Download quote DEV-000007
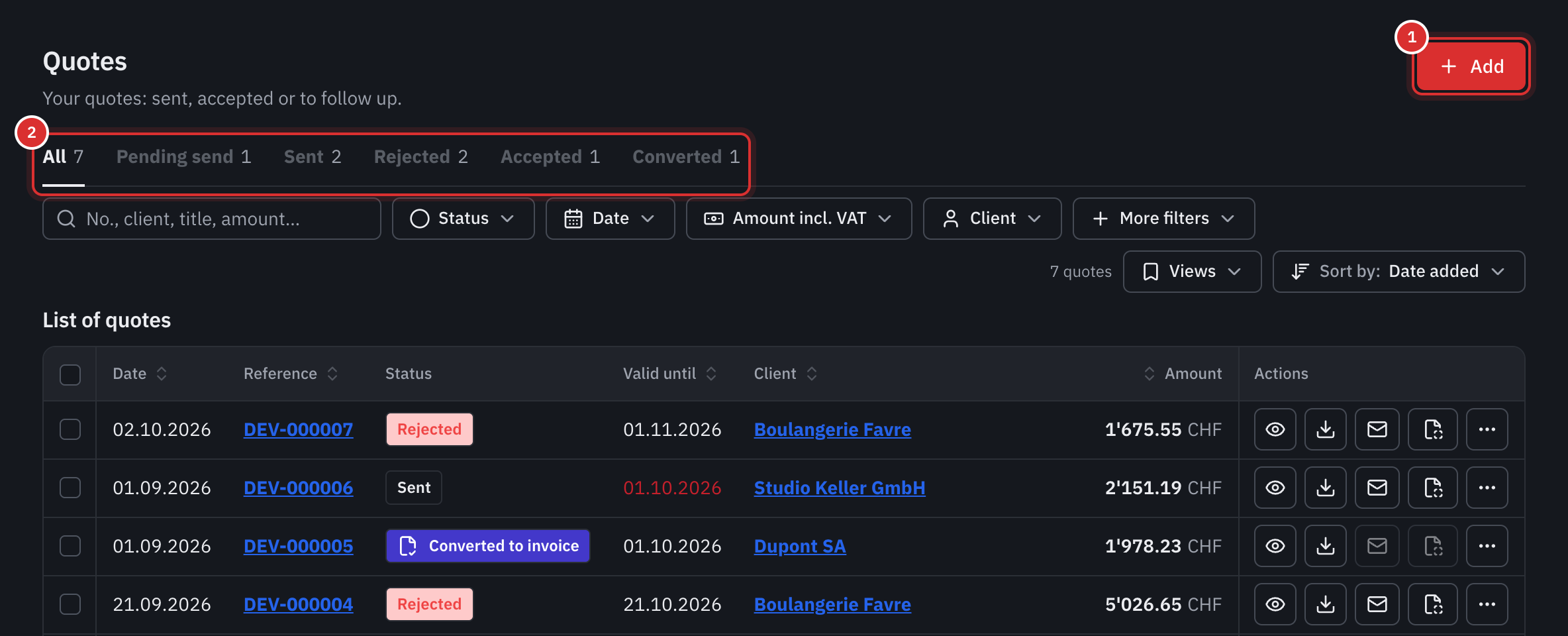1568x636 pixels. click(x=1325, y=429)
